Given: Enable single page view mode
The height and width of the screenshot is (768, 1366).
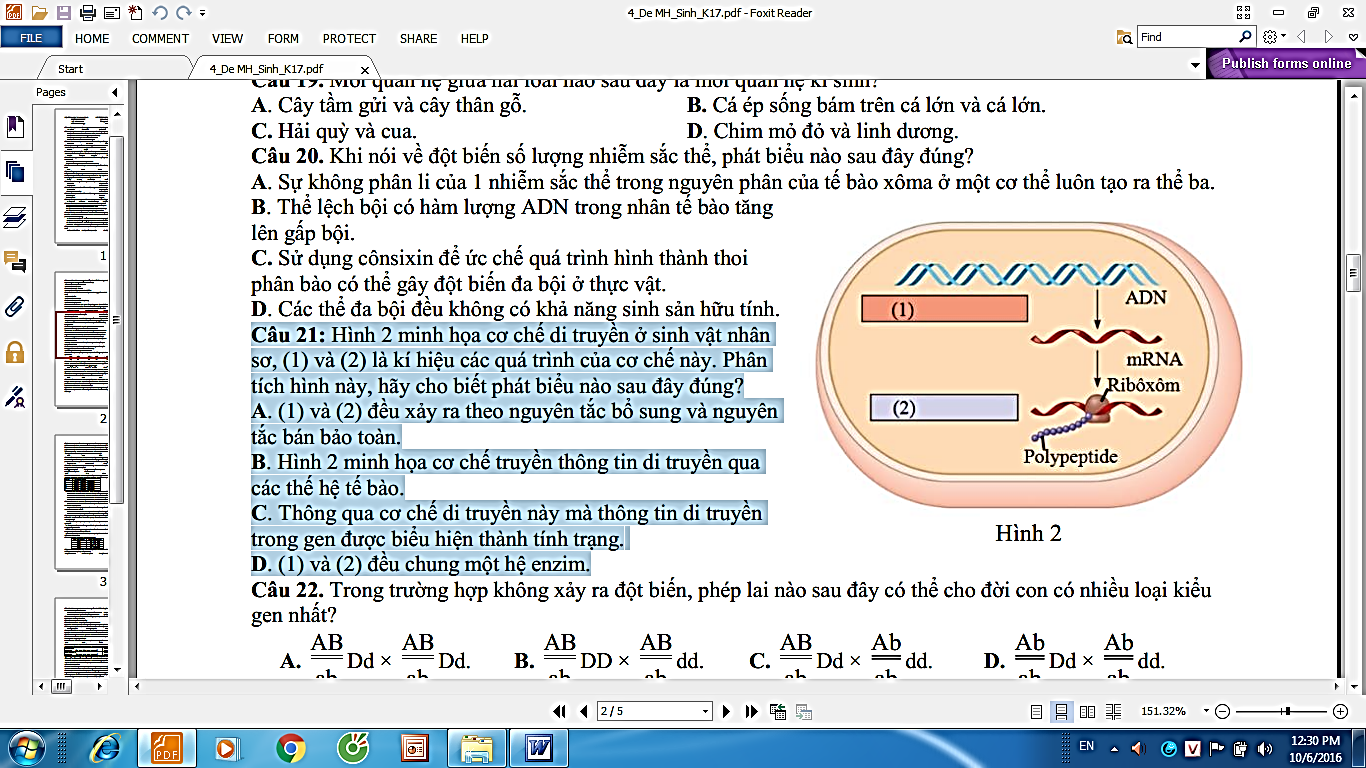Looking at the screenshot, I should click(1036, 711).
